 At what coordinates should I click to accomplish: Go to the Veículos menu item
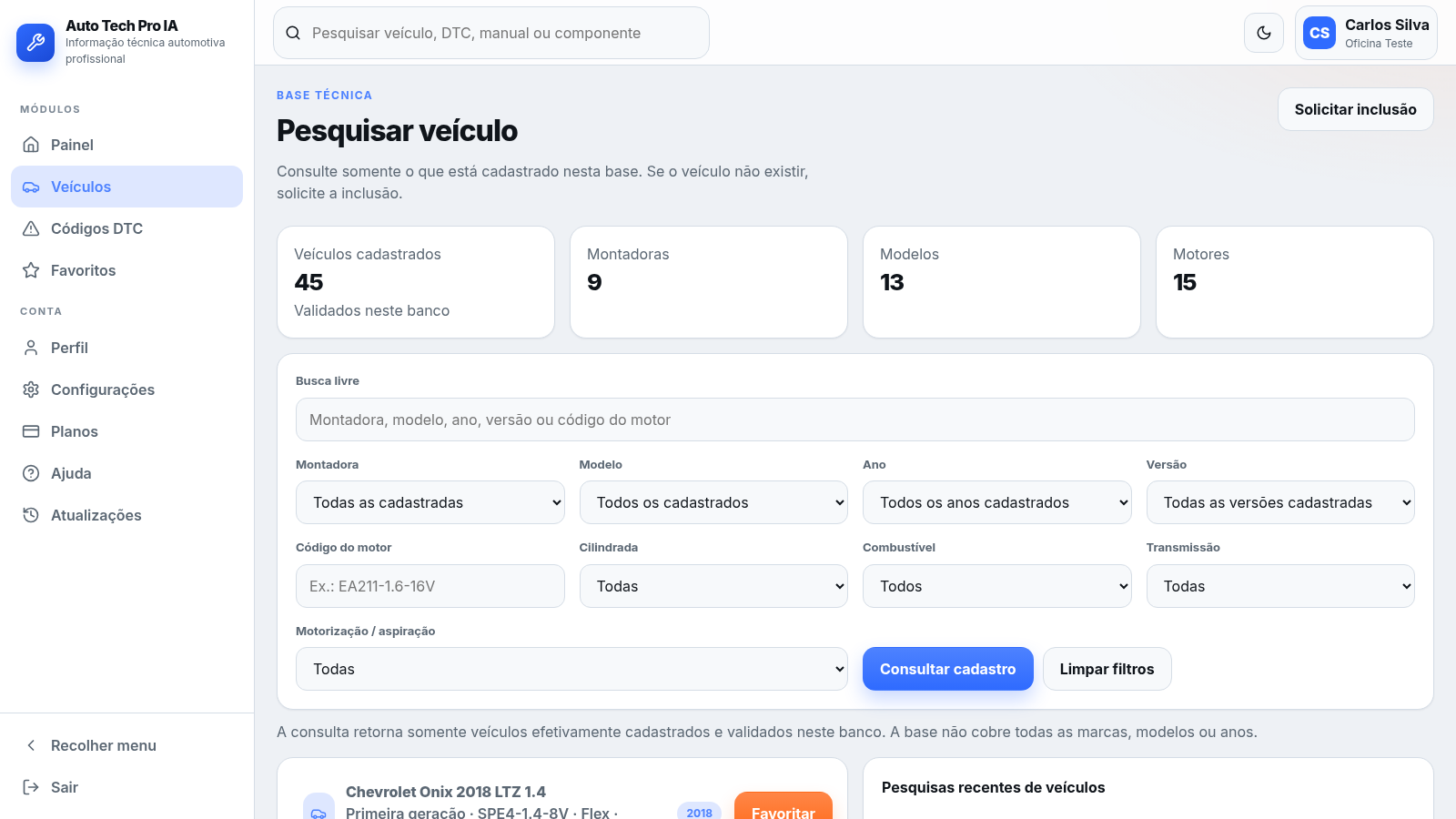[x=126, y=187]
